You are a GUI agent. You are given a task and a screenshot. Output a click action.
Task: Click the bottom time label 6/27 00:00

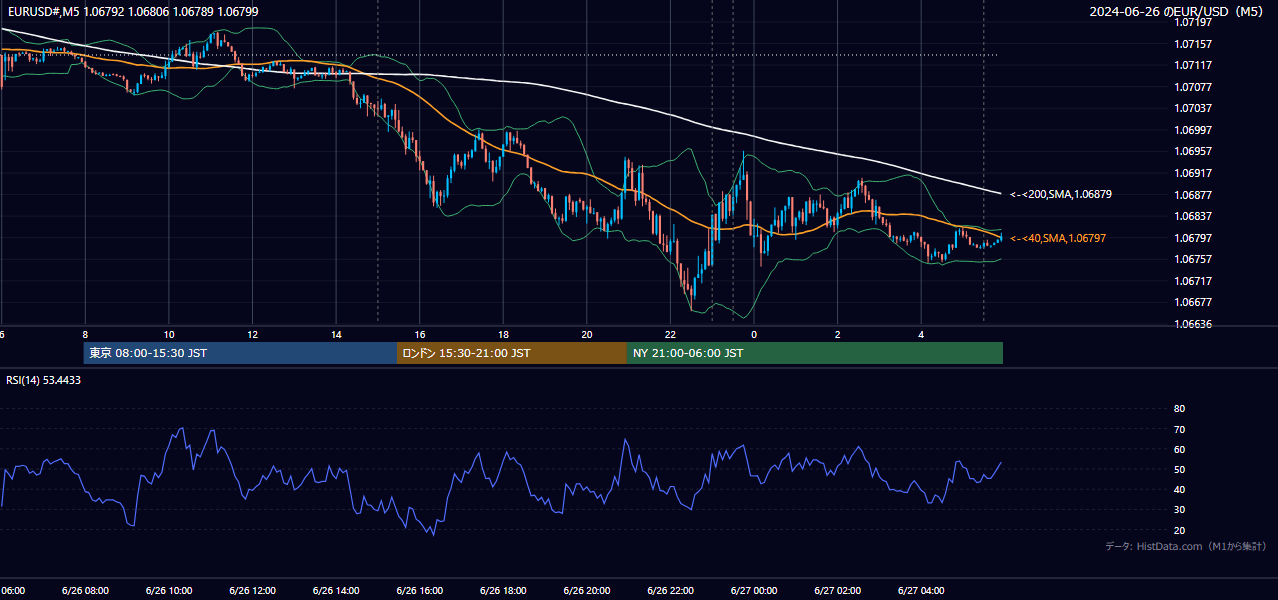(754, 591)
